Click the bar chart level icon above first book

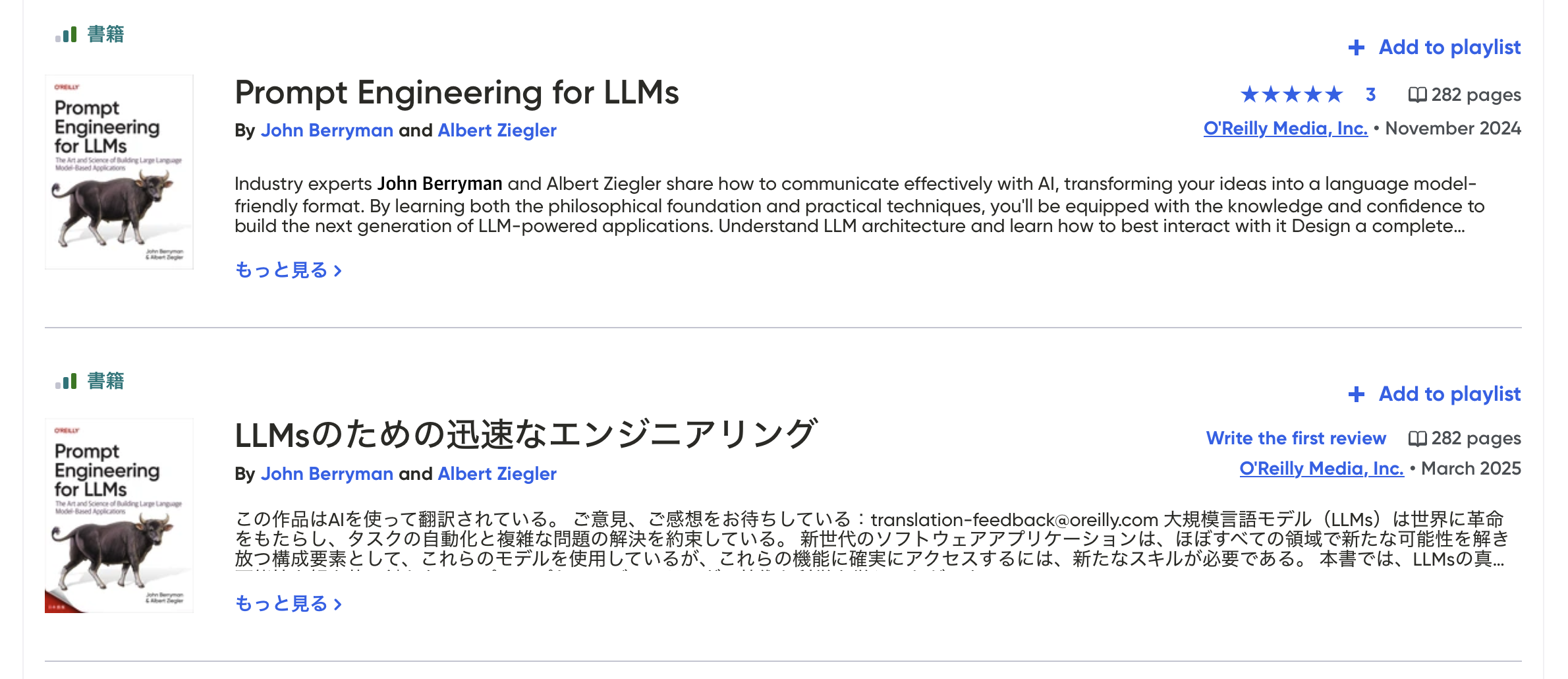(66, 34)
